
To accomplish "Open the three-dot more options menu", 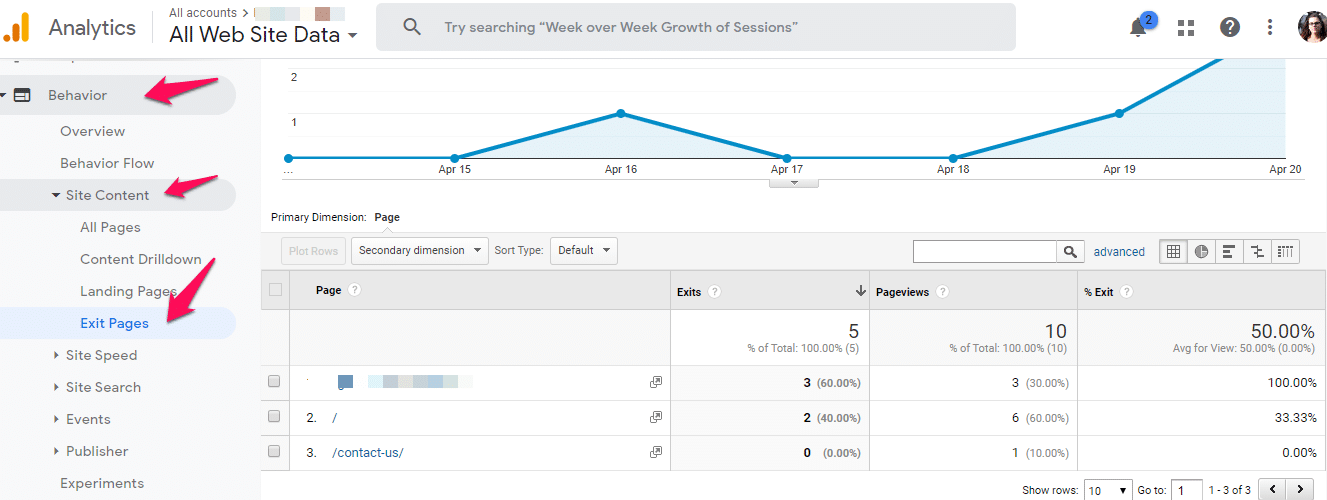I will (1270, 28).
